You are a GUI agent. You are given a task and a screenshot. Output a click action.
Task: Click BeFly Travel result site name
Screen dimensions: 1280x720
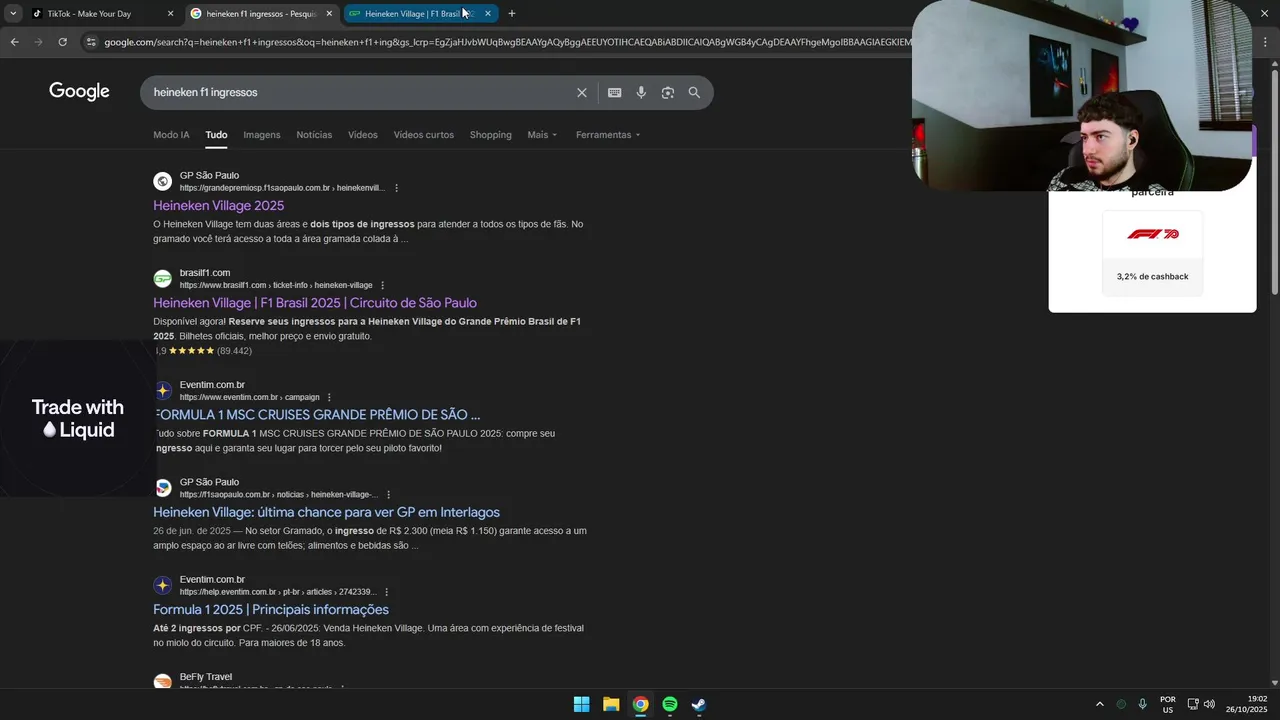(x=206, y=677)
